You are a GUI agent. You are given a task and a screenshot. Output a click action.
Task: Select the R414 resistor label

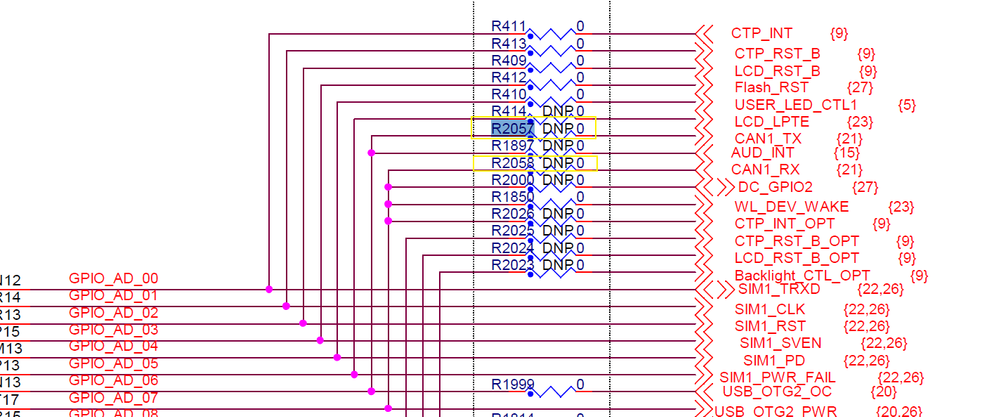coord(508,111)
